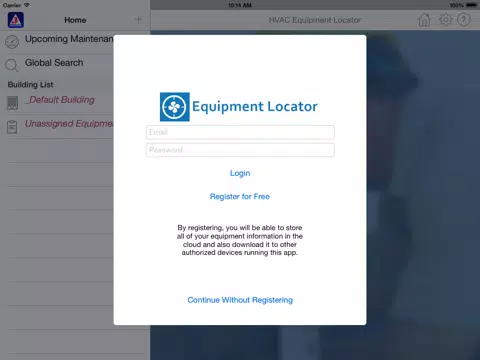Click the Building List section header
Viewport: 480px width, 360px height.
point(30,85)
